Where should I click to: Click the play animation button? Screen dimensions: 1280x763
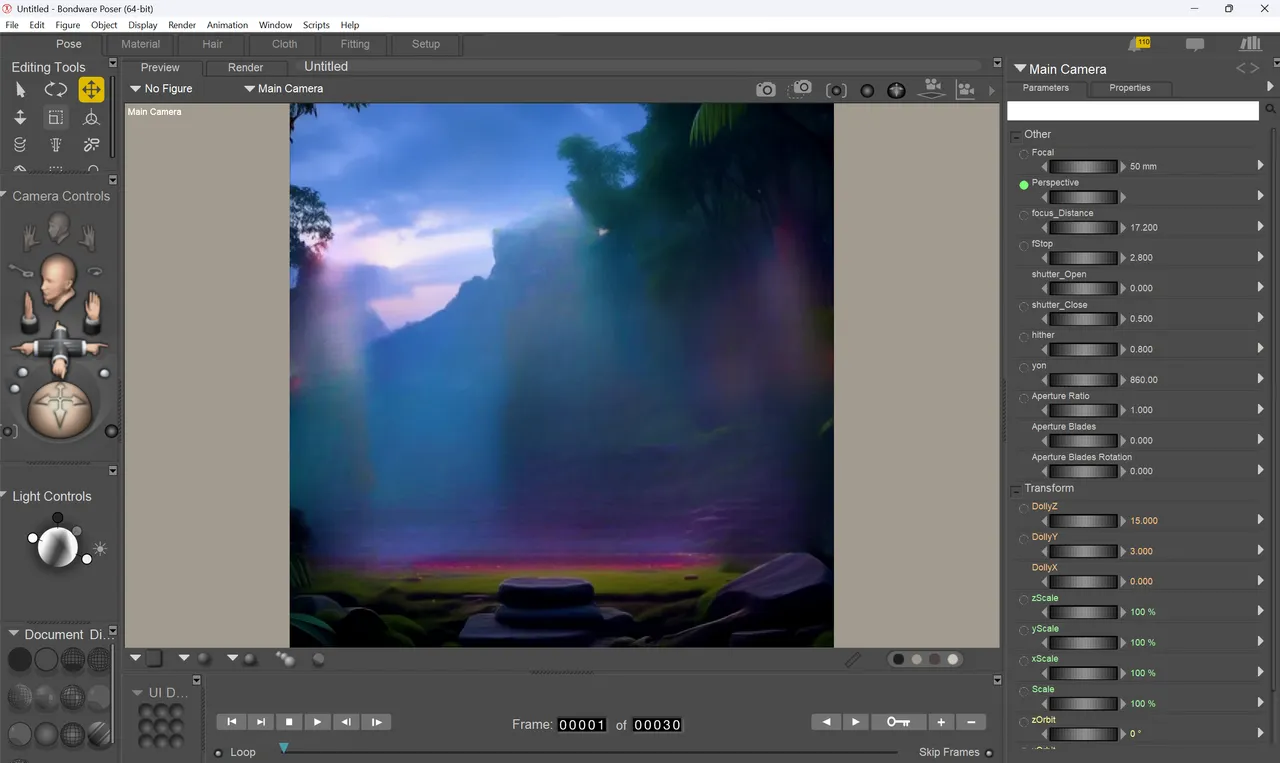317,722
